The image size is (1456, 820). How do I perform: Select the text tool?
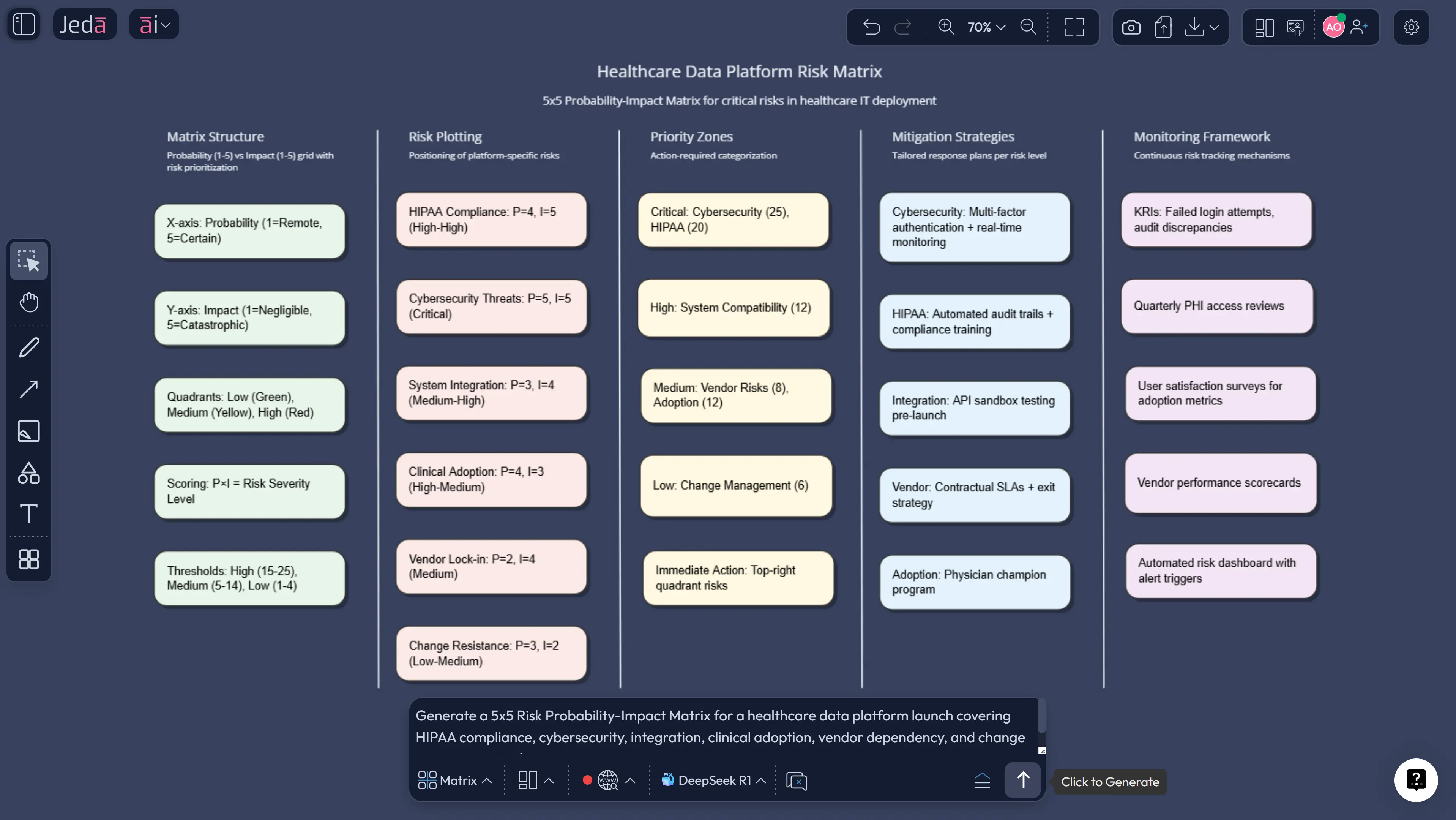click(x=29, y=514)
